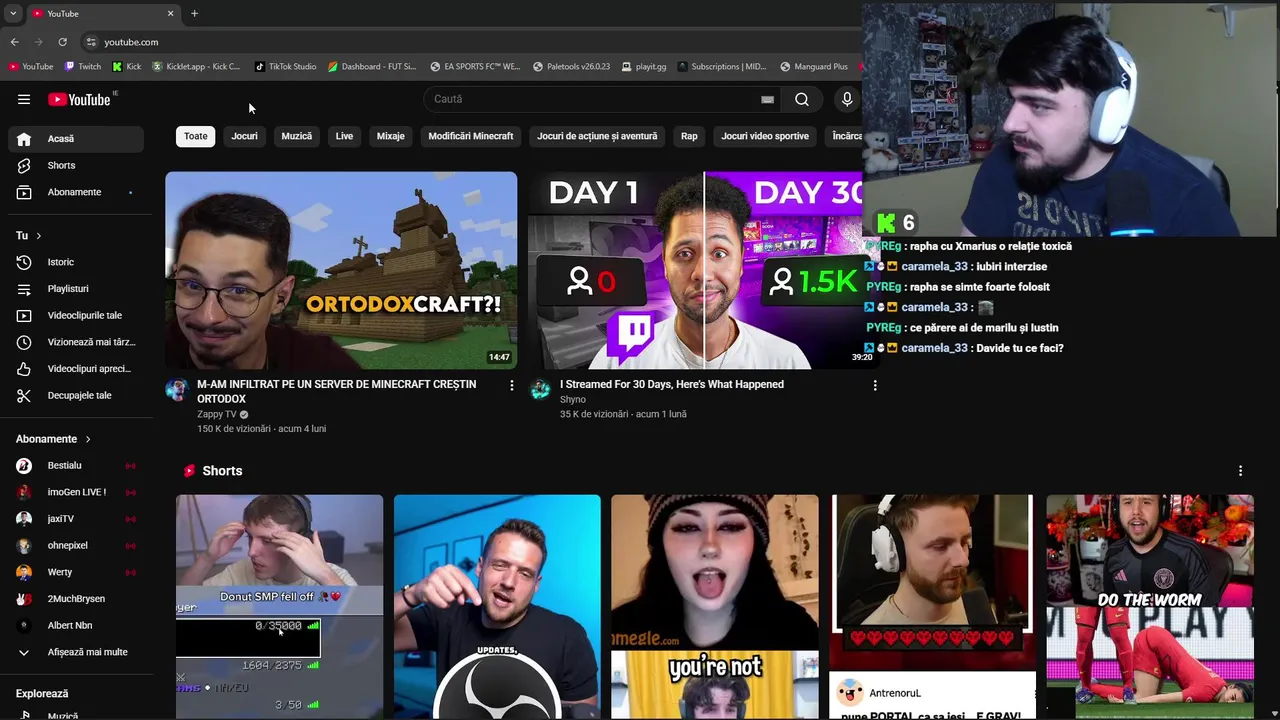The width and height of the screenshot is (1280, 720).
Task: Open the on-screen keyboard in search box
Action: [767, 99]
